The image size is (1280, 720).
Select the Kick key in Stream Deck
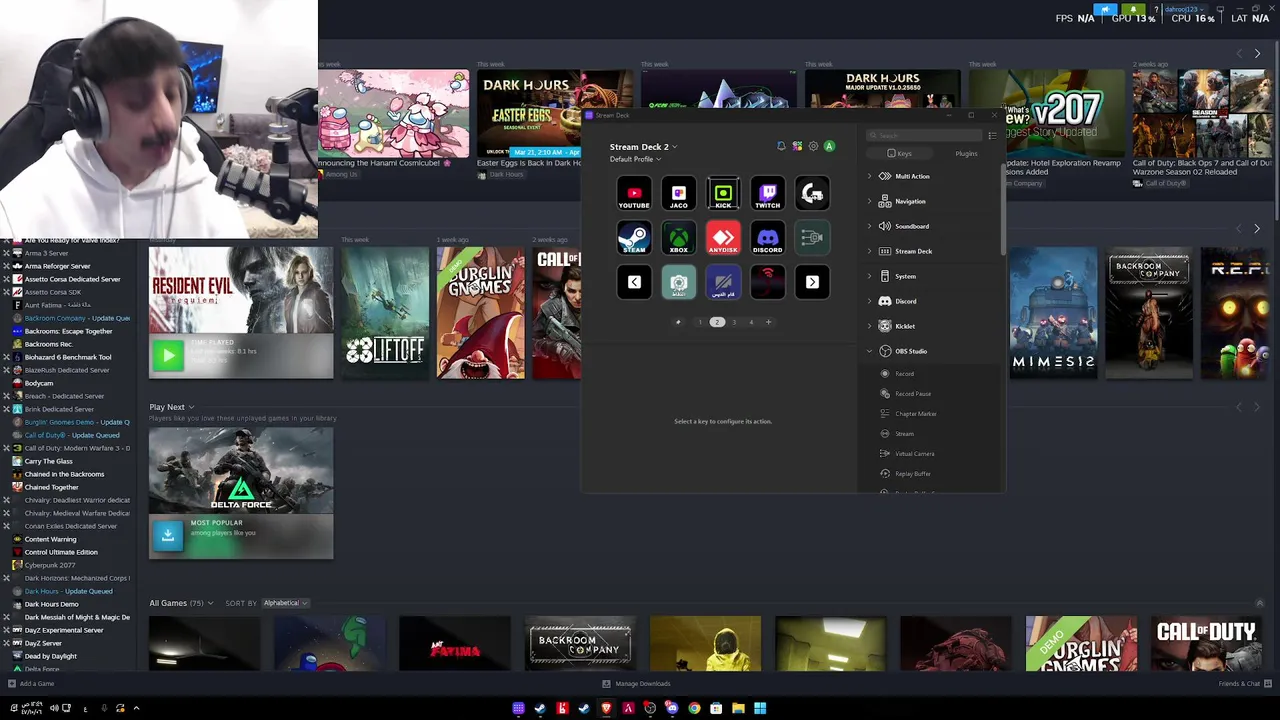[723, 193]
